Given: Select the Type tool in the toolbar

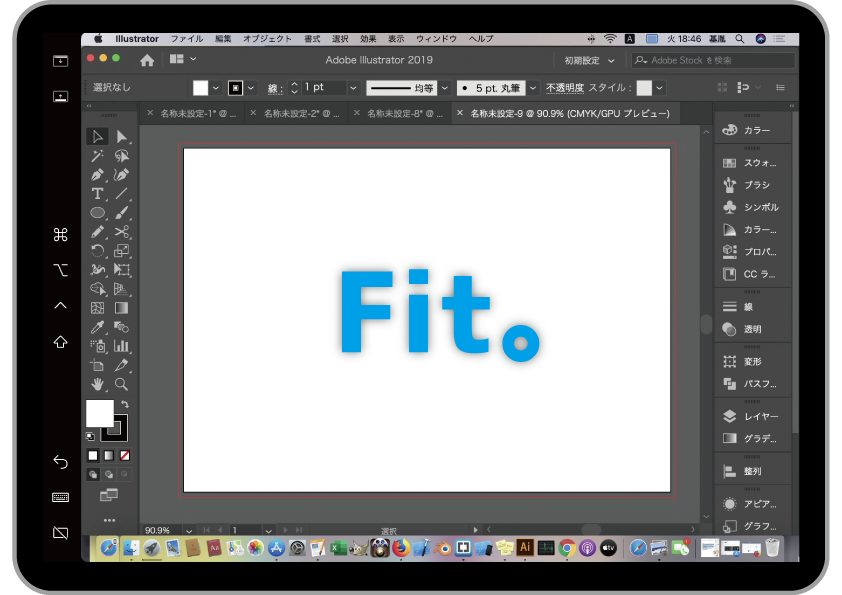Looking at the screenshot, I should [x=98, y=194].
